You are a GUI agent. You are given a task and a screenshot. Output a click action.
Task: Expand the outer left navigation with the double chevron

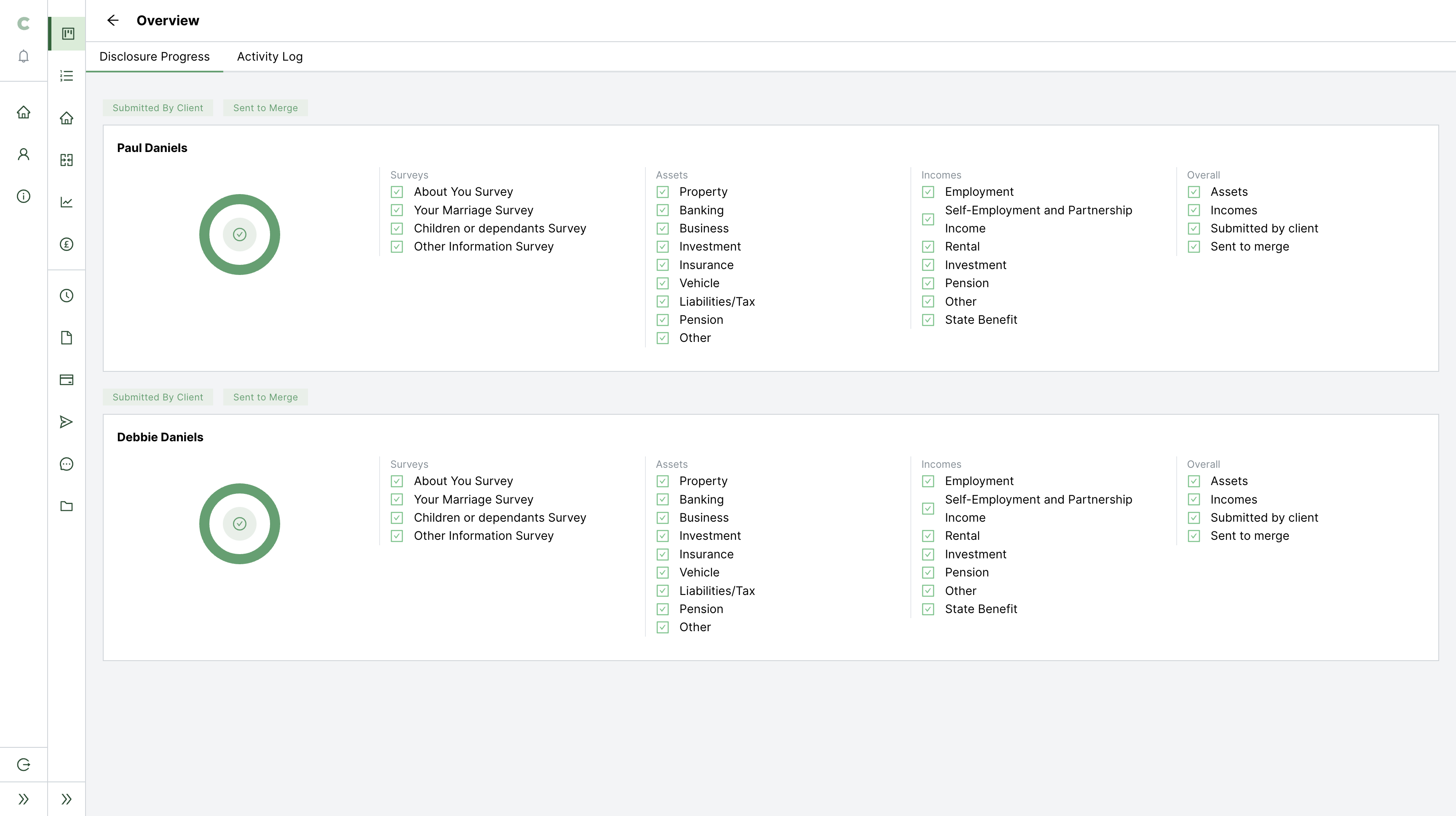(x=23, y=799)
